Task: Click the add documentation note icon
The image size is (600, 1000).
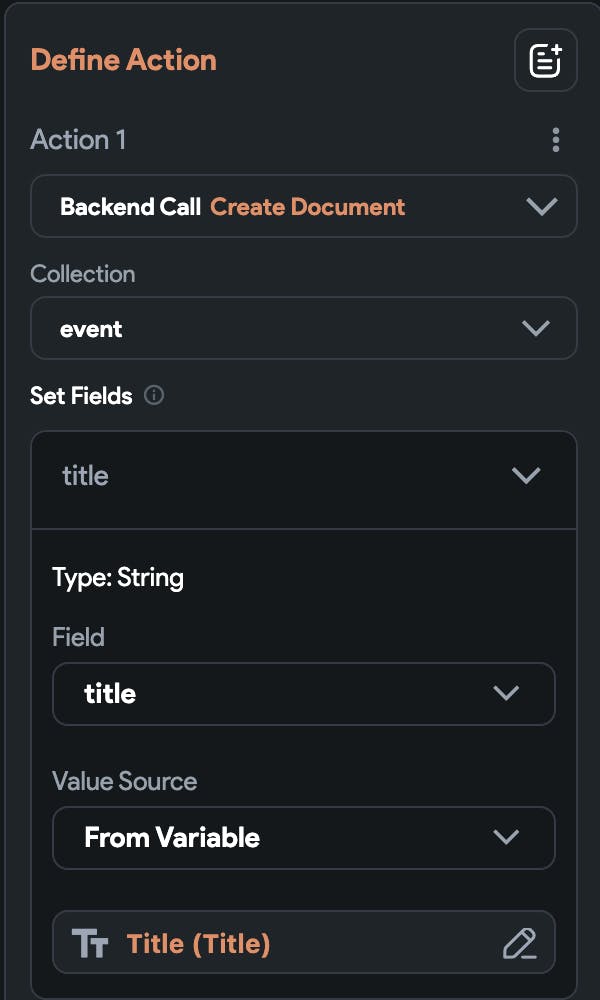Action: click(545, 61)
